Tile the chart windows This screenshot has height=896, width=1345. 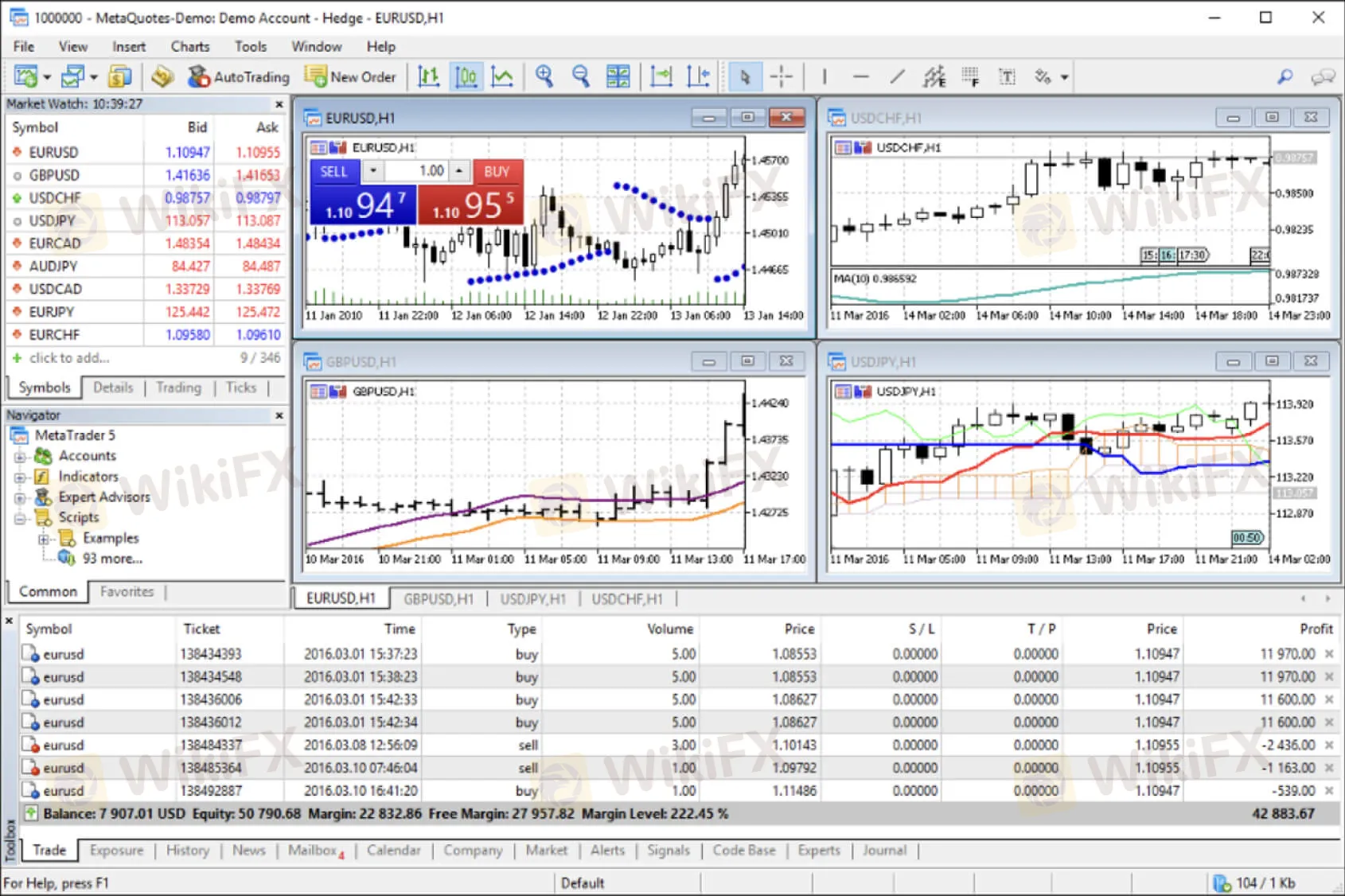coord(618,76)
